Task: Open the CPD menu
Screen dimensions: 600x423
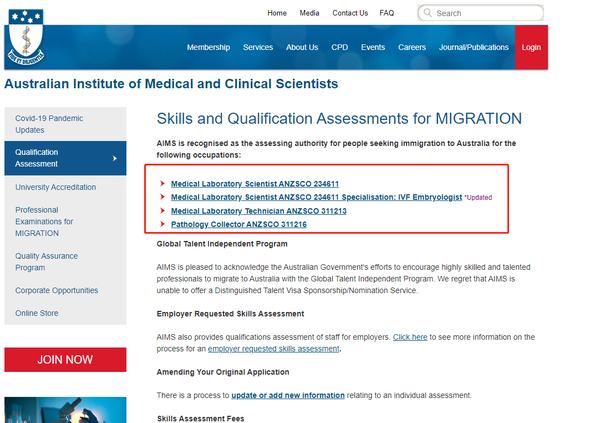Action: click(339, 47)
